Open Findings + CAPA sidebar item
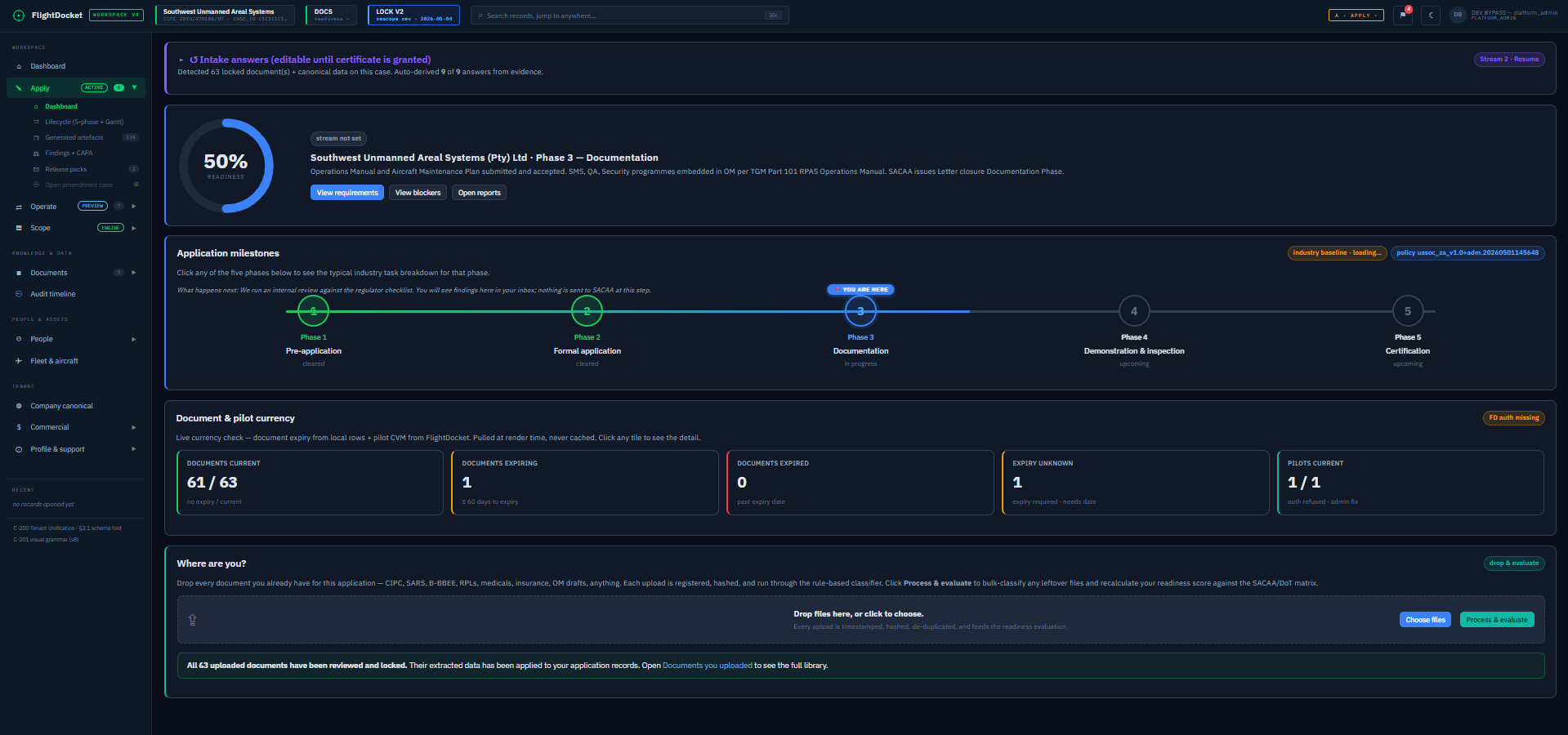Viewport: 1568px width, 735px height. pos(69,153)
